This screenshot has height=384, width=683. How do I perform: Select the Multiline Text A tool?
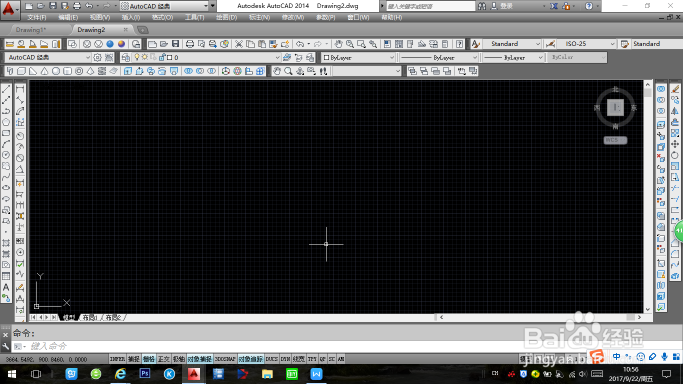tap(6, 287)
